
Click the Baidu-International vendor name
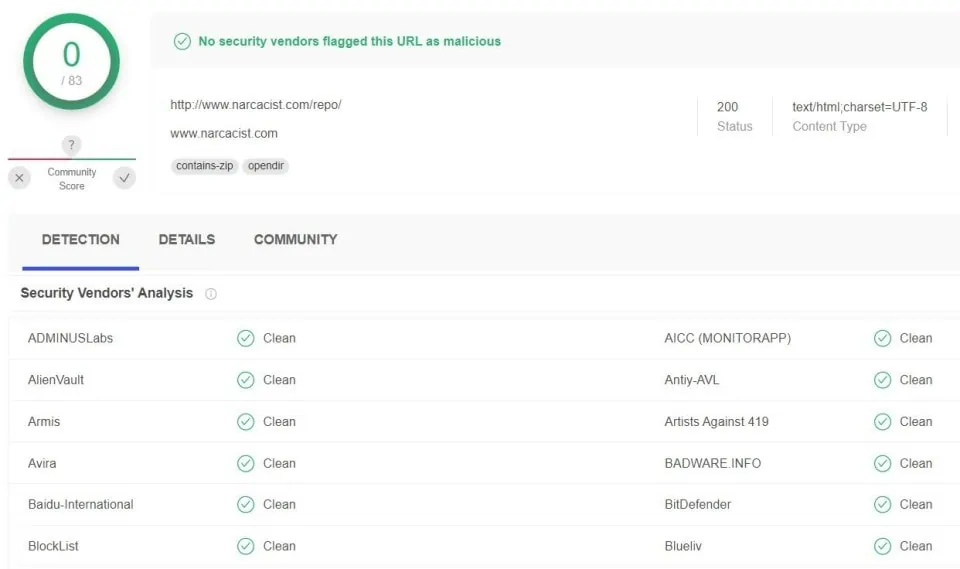(x=81, y=504)
